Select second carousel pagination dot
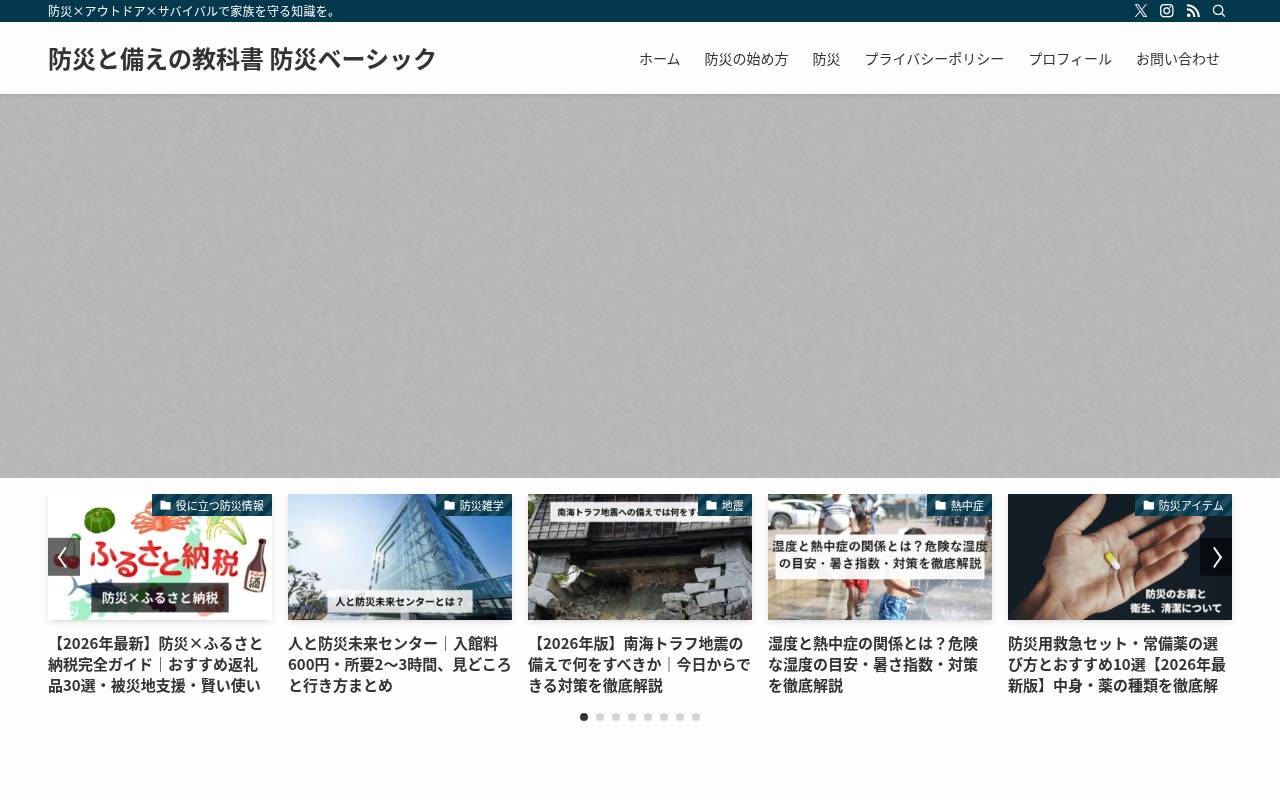 (600, 717)
